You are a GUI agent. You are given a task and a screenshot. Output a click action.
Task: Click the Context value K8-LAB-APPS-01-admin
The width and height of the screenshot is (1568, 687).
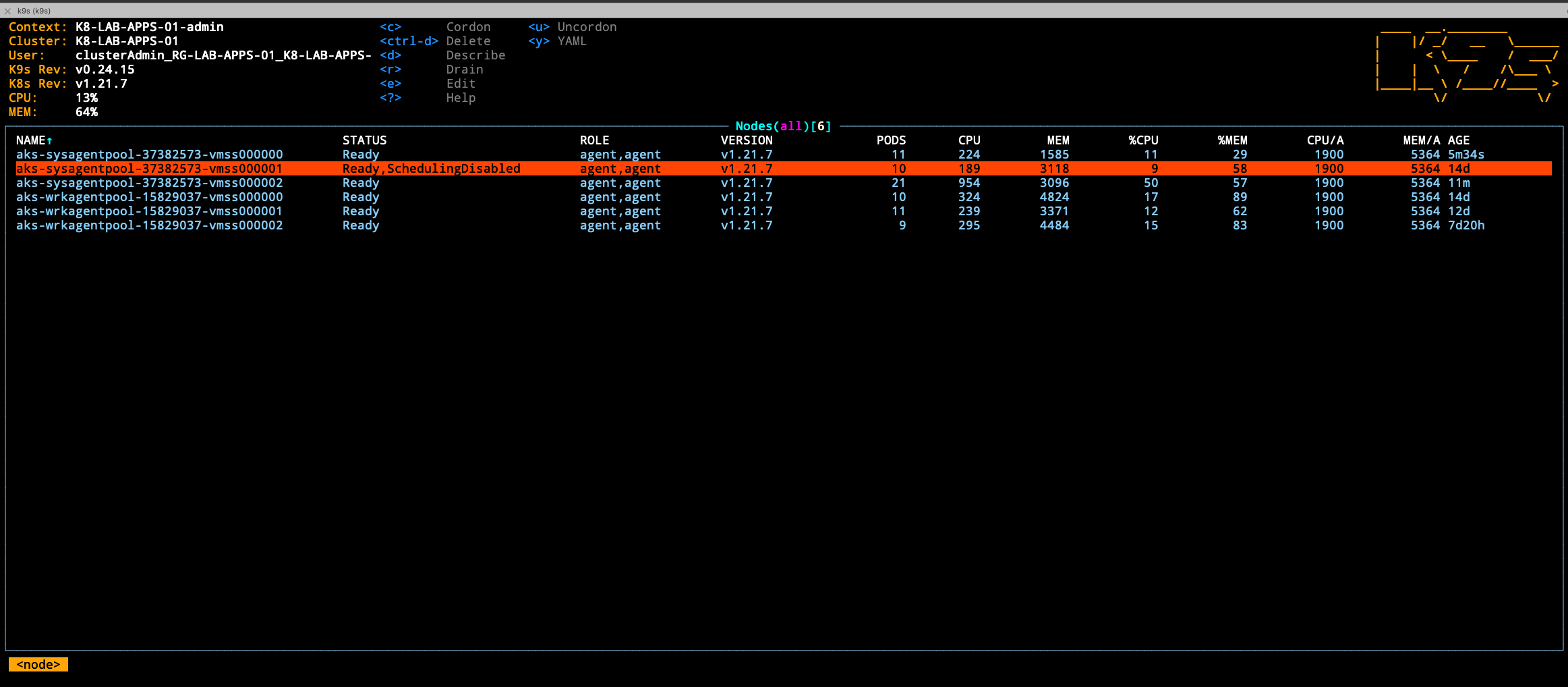pyautogui.click(x=150, y=27)
